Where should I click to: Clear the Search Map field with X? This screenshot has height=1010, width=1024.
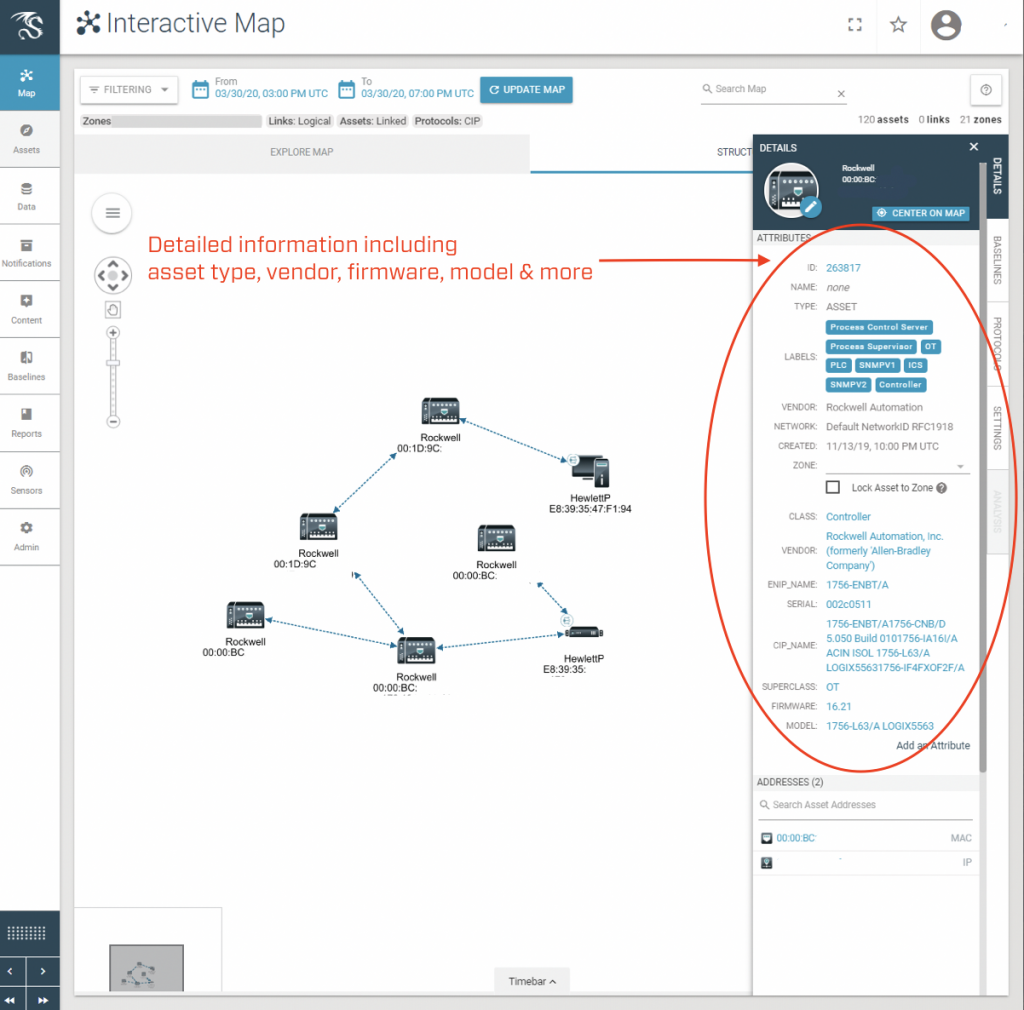point(841,94)
